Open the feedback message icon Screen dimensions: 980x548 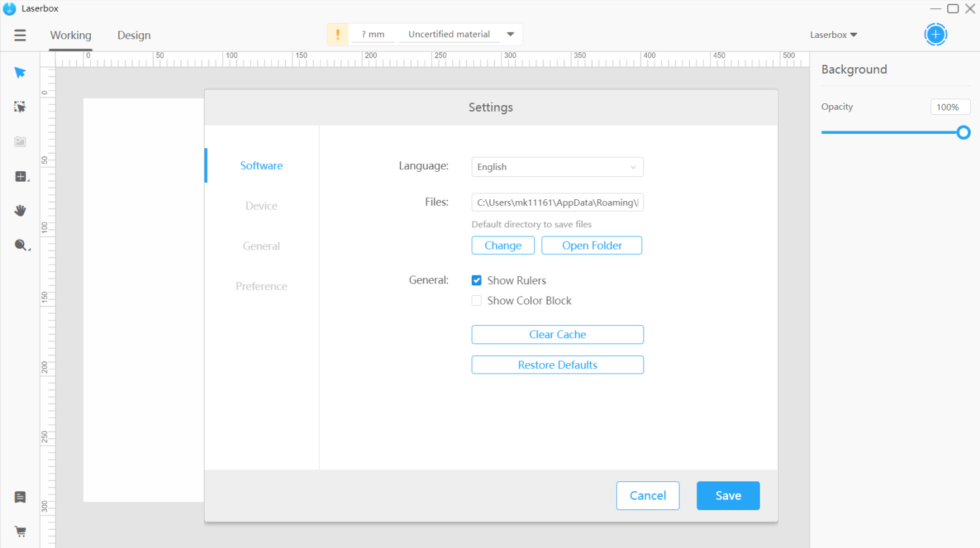pos(20,497)
